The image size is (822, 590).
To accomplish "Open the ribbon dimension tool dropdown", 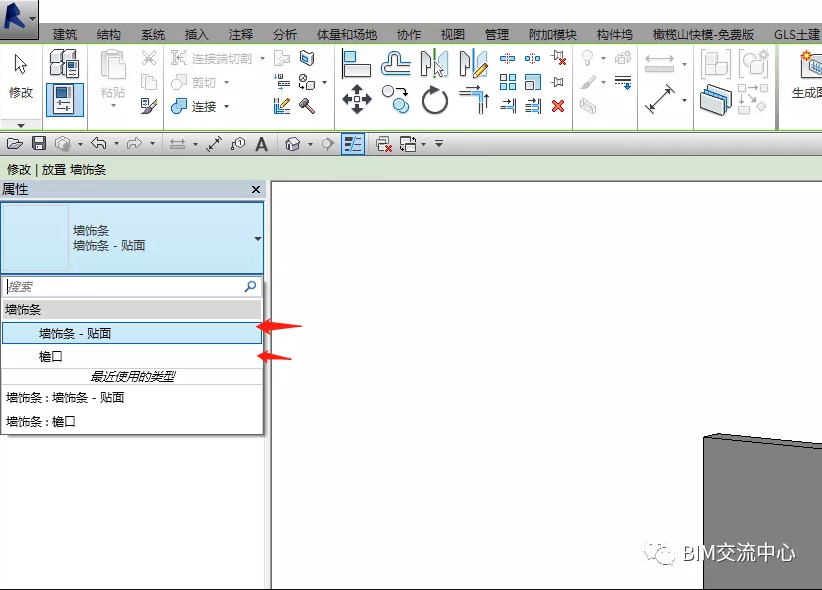I will pyautogui.click(x=684, y=100).
